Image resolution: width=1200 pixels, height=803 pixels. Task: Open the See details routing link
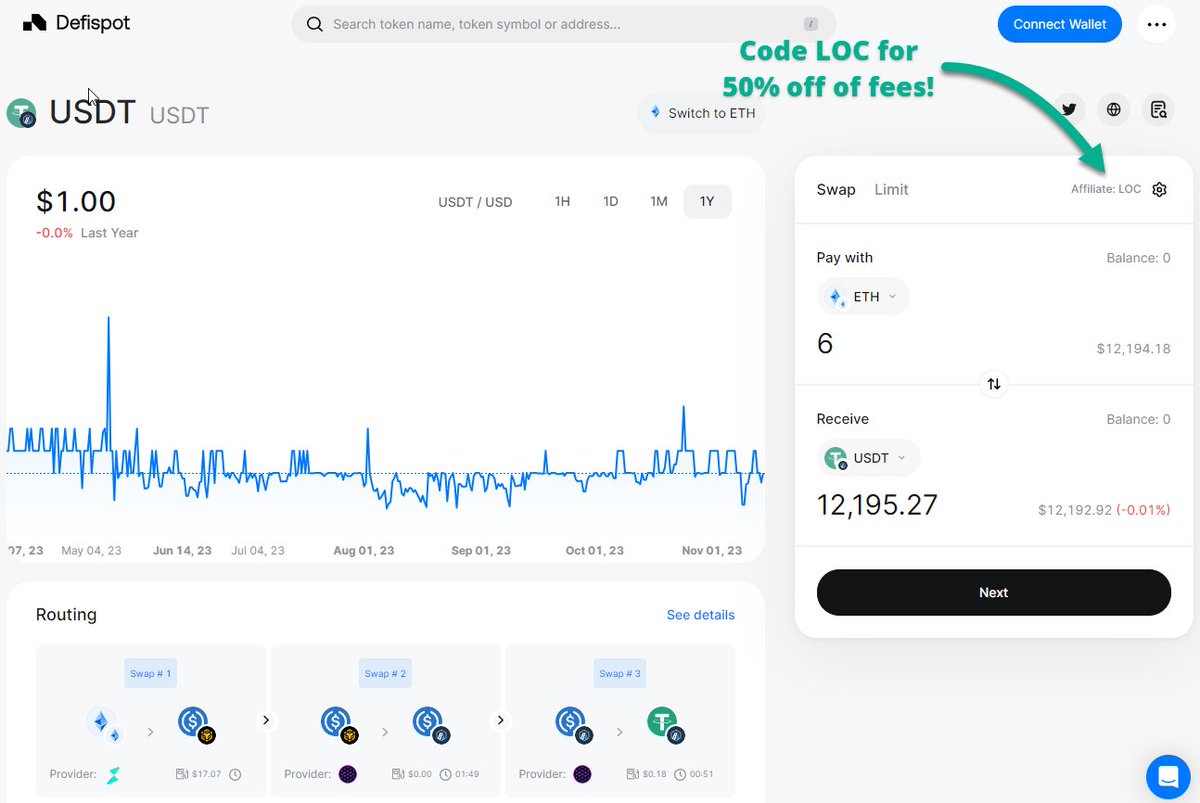(701, 615)
